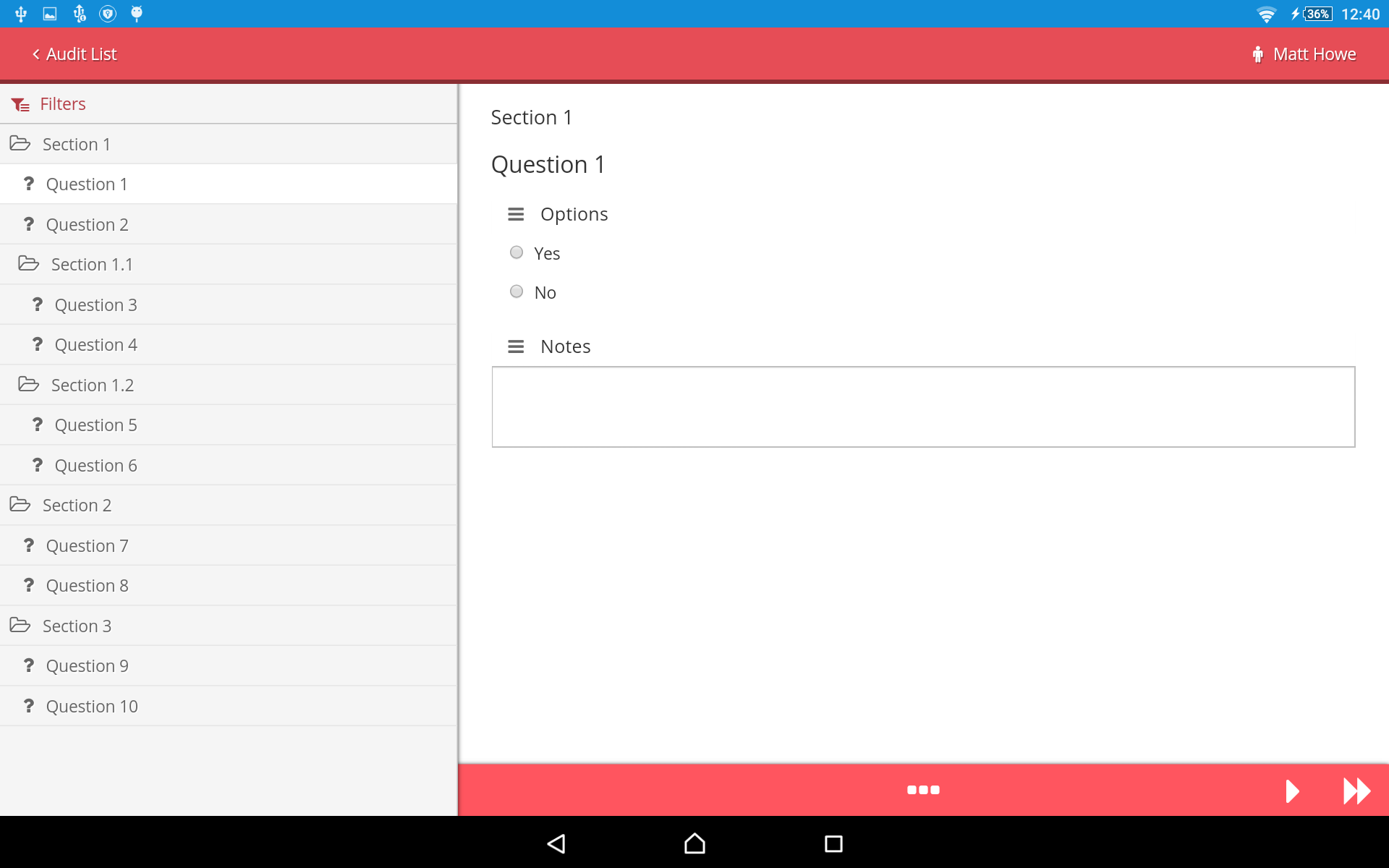Tap the image notification icon in status bar
Viewport: 1389px width, 868px height.
[x=50, y=14]
